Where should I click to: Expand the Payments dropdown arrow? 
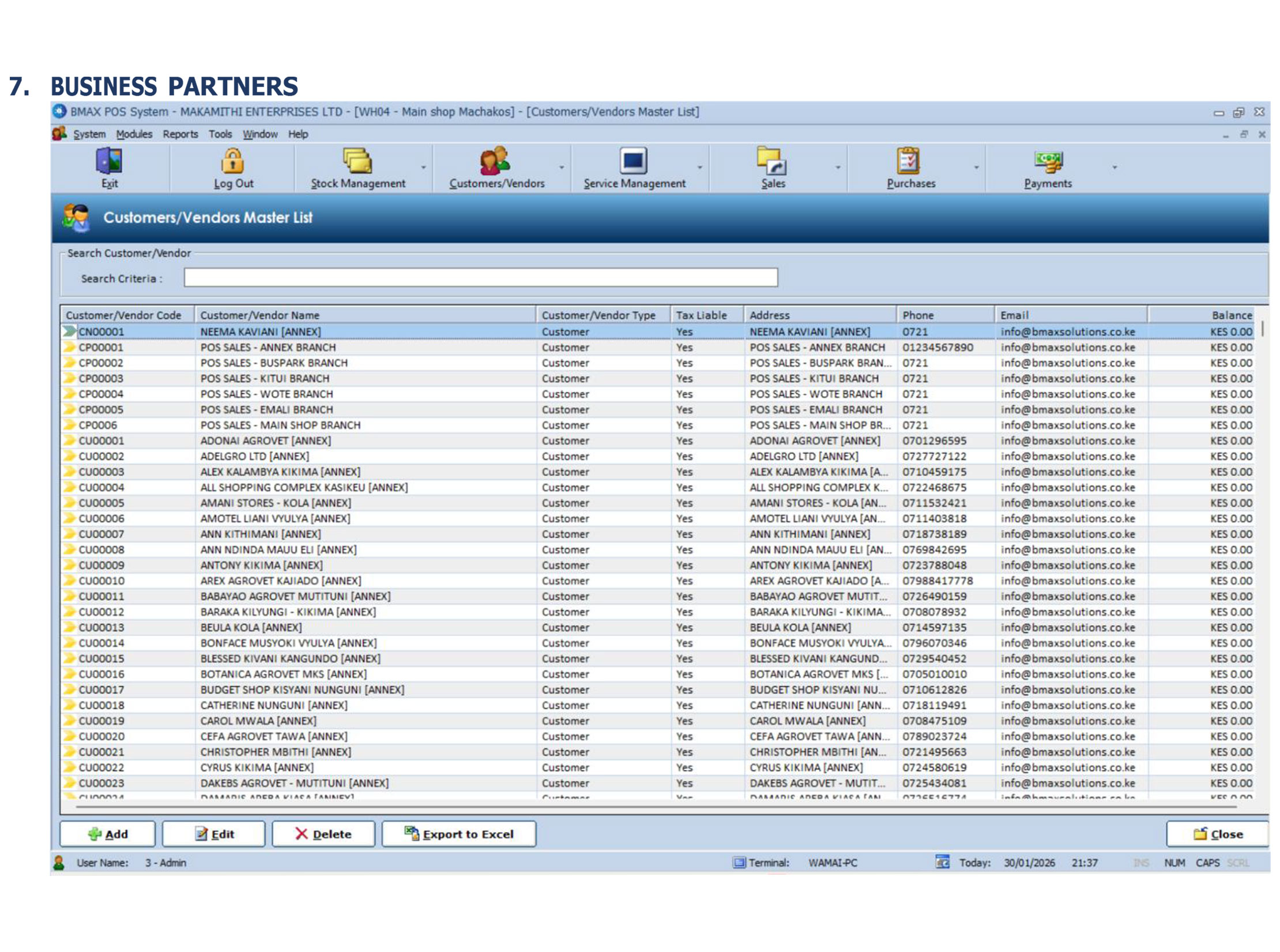click(1115, 168)
